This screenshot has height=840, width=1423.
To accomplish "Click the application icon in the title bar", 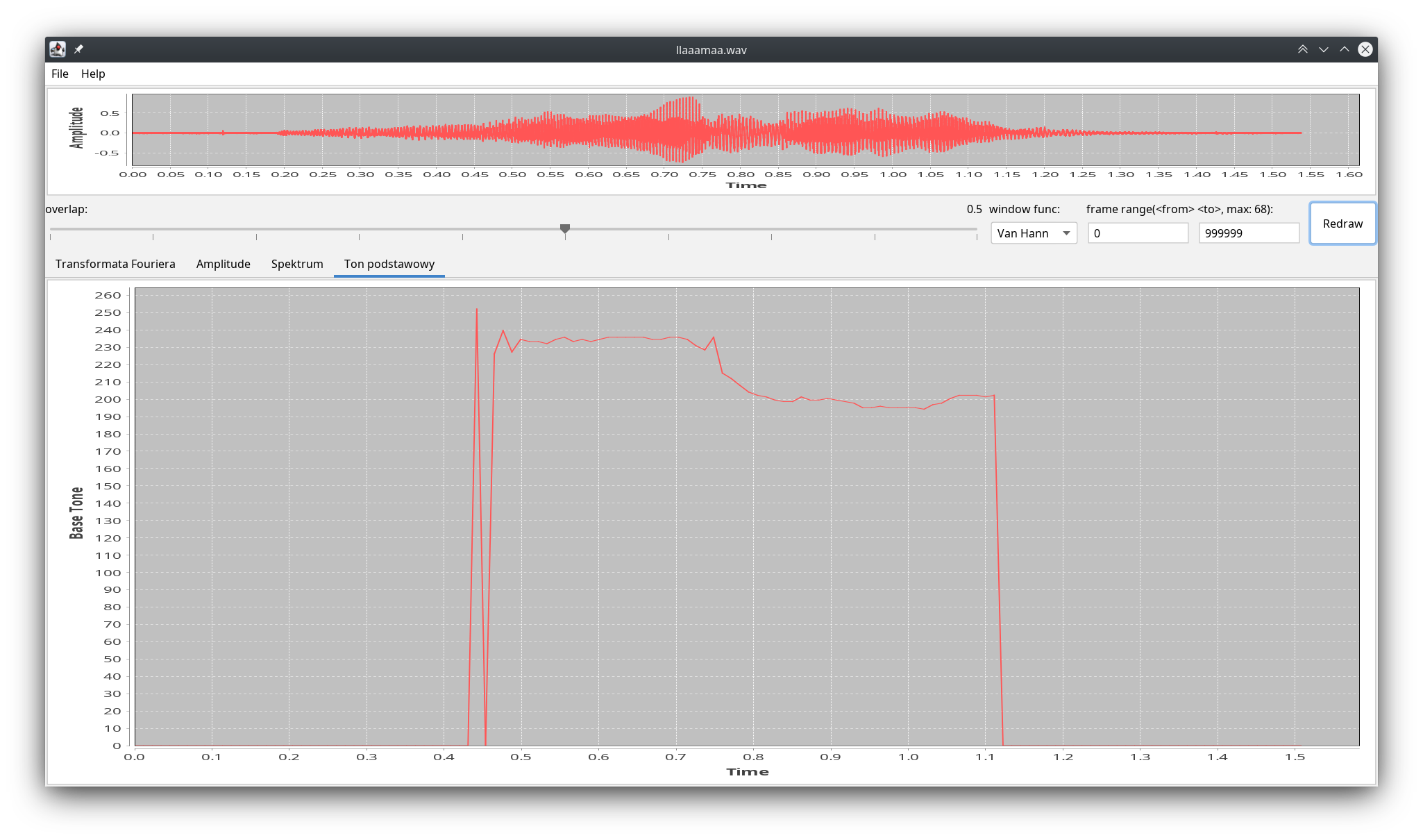I will pyautogui.click(x=58, y=49).
